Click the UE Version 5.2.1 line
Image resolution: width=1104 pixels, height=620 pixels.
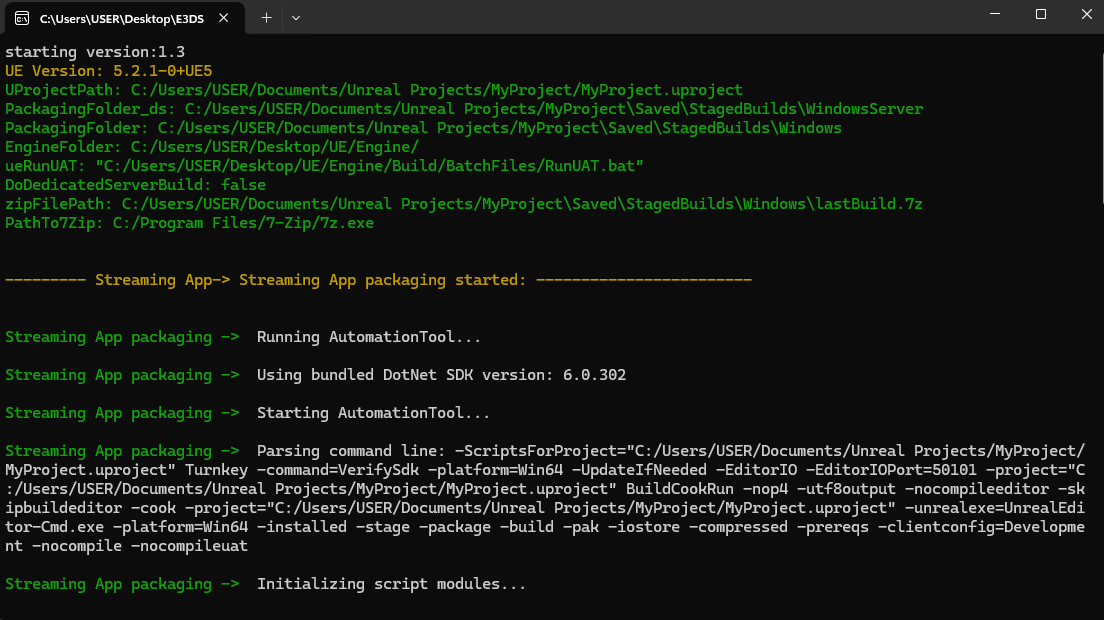tap(108, 71)
